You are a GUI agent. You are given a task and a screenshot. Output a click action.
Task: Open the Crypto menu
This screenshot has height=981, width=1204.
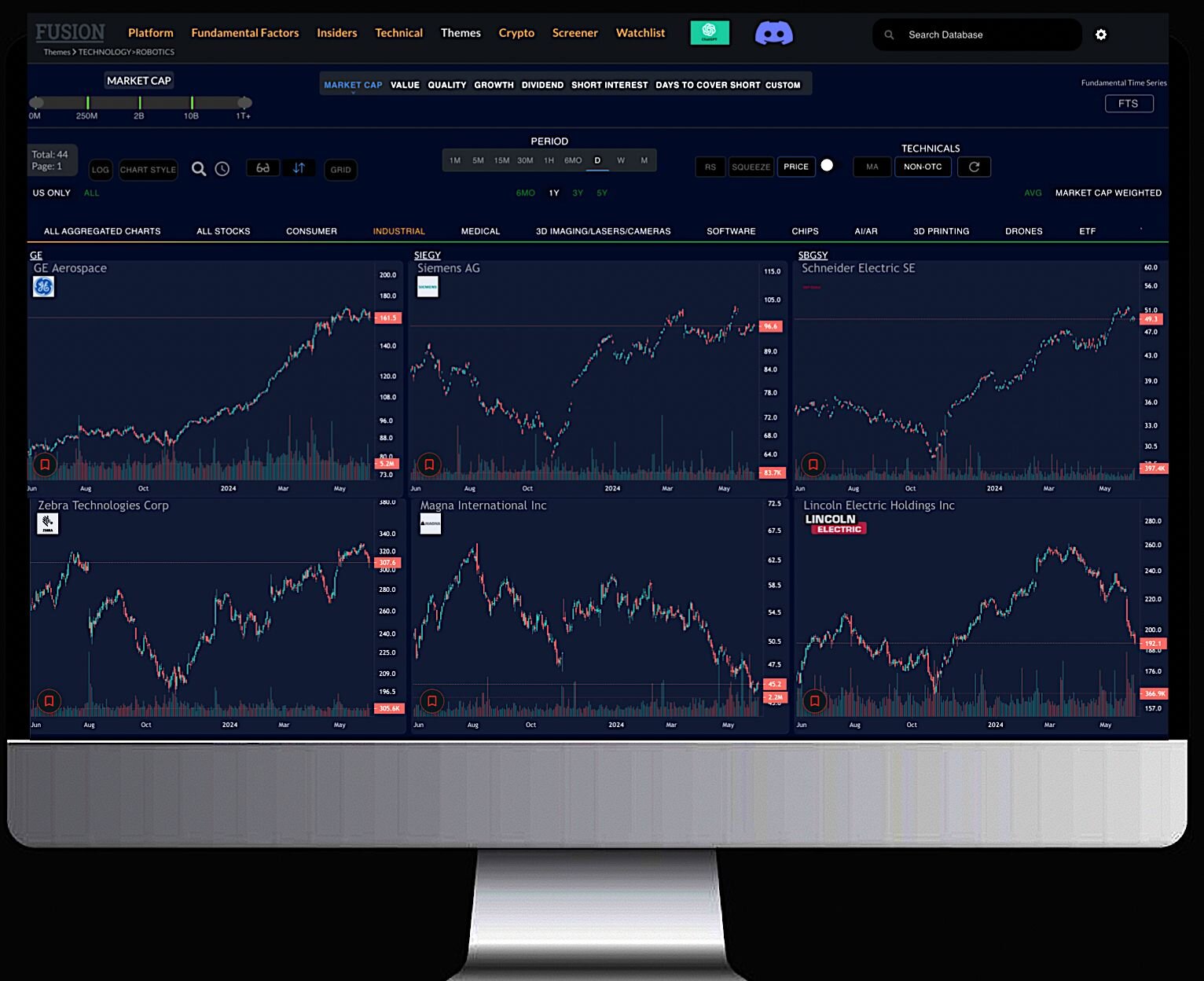pyautogui.click(x=516, y=33)
